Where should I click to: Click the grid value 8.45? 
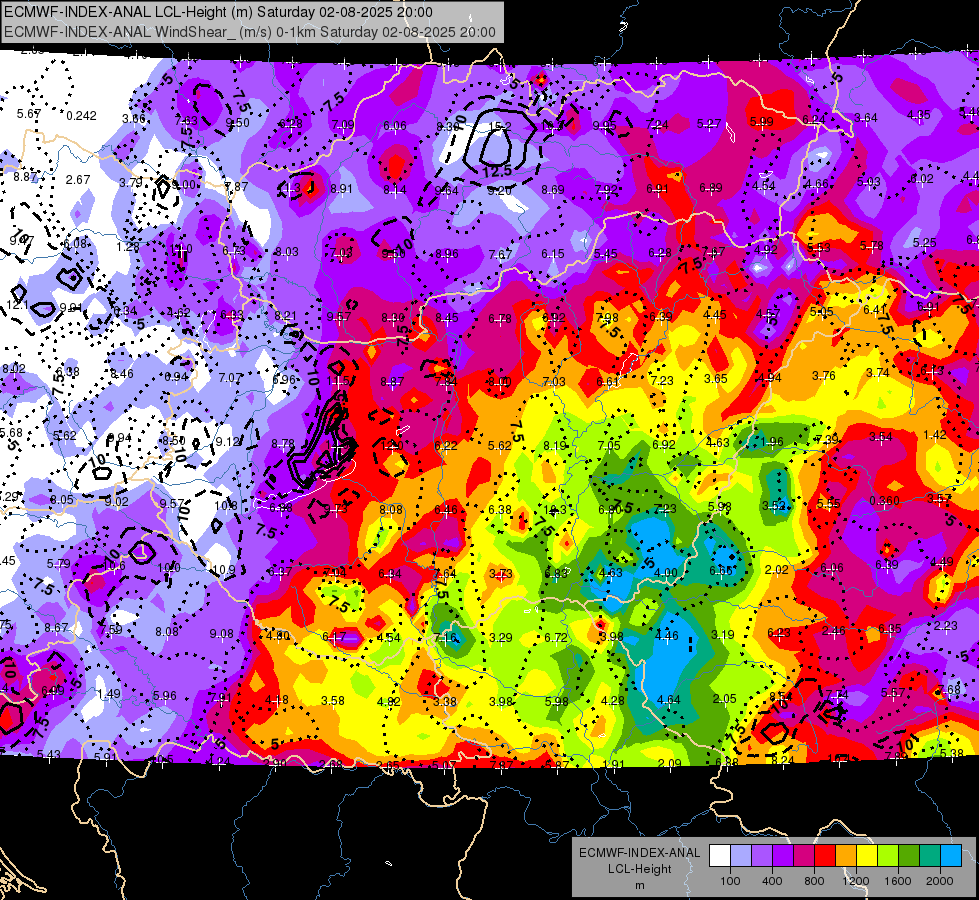tap(446, 318)
